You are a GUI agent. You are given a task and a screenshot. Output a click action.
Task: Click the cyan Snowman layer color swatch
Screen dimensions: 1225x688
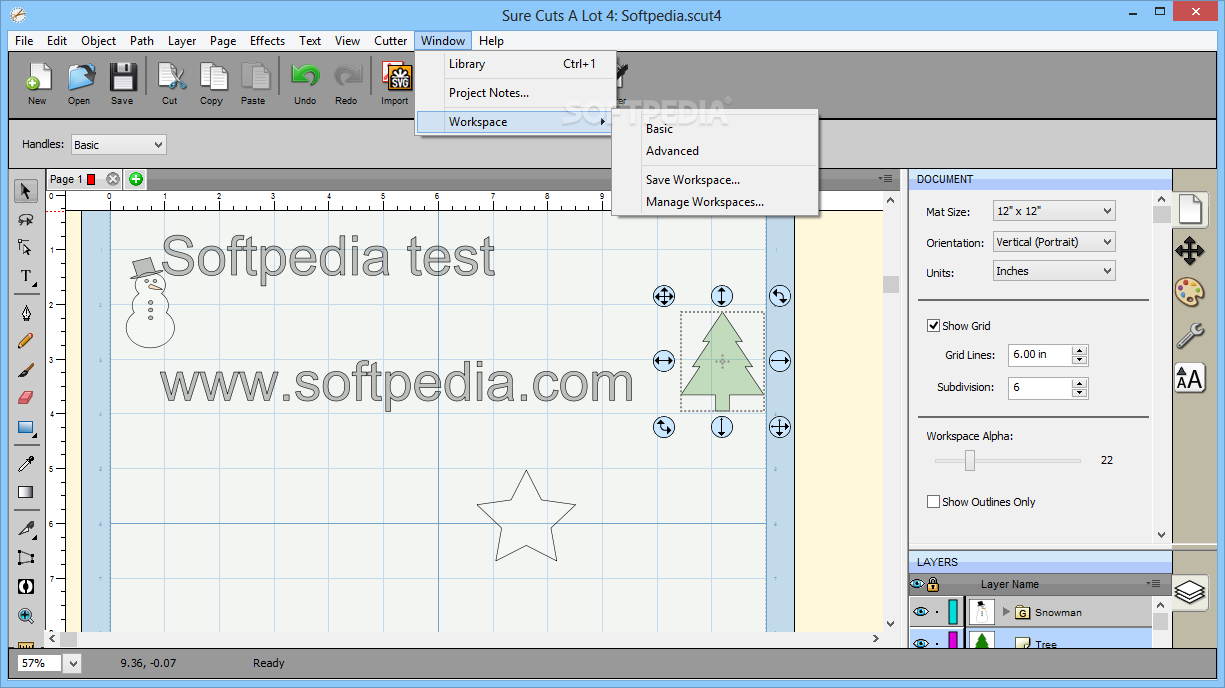pos(952,612)
